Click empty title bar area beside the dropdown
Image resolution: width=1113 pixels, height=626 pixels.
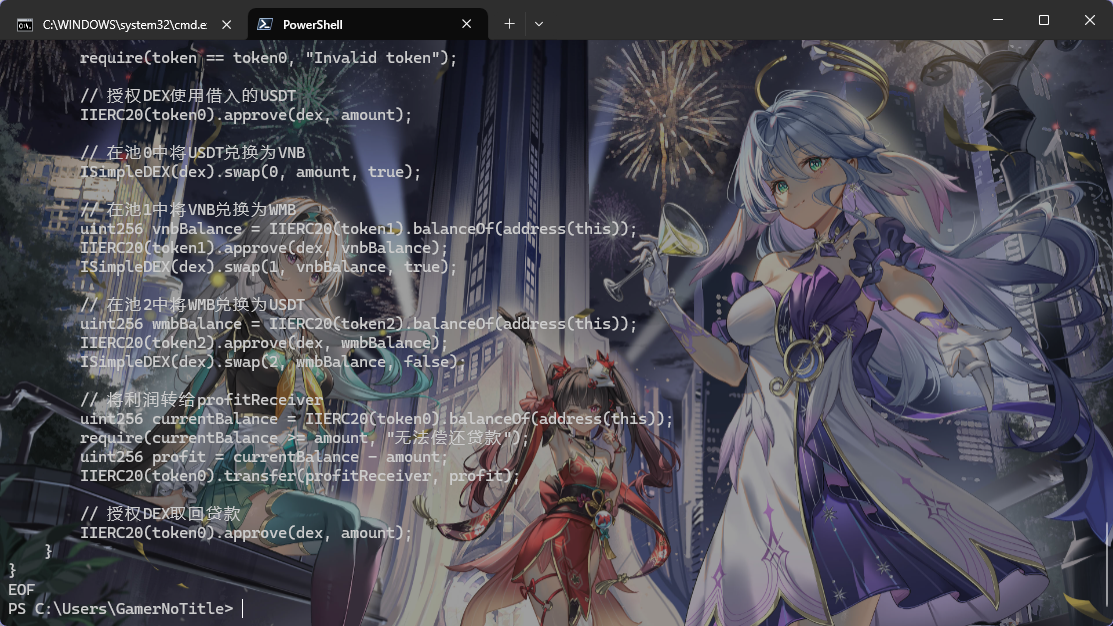pos(750,20)
